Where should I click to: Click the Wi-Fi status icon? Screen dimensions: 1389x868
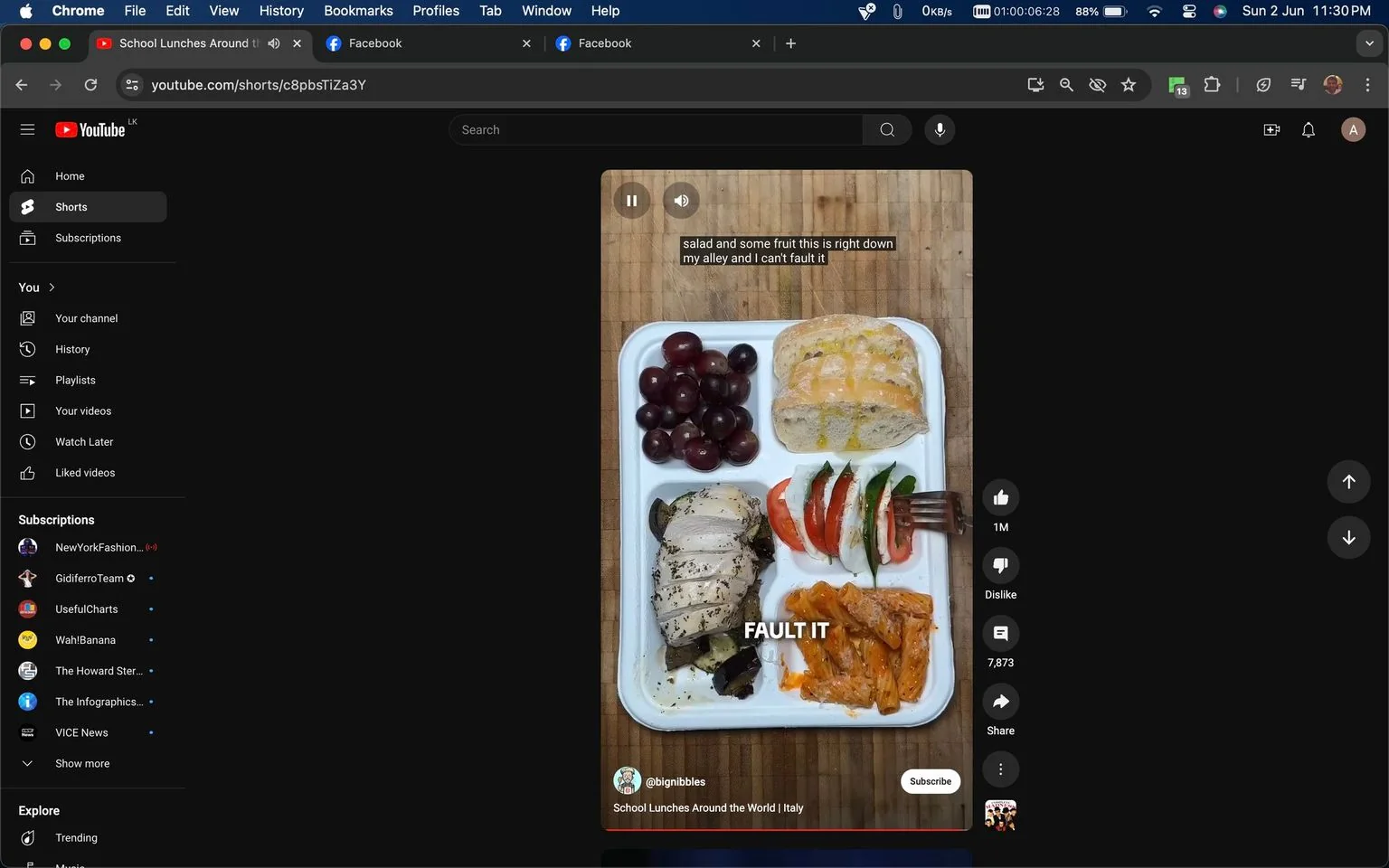tap(1154, 11)
